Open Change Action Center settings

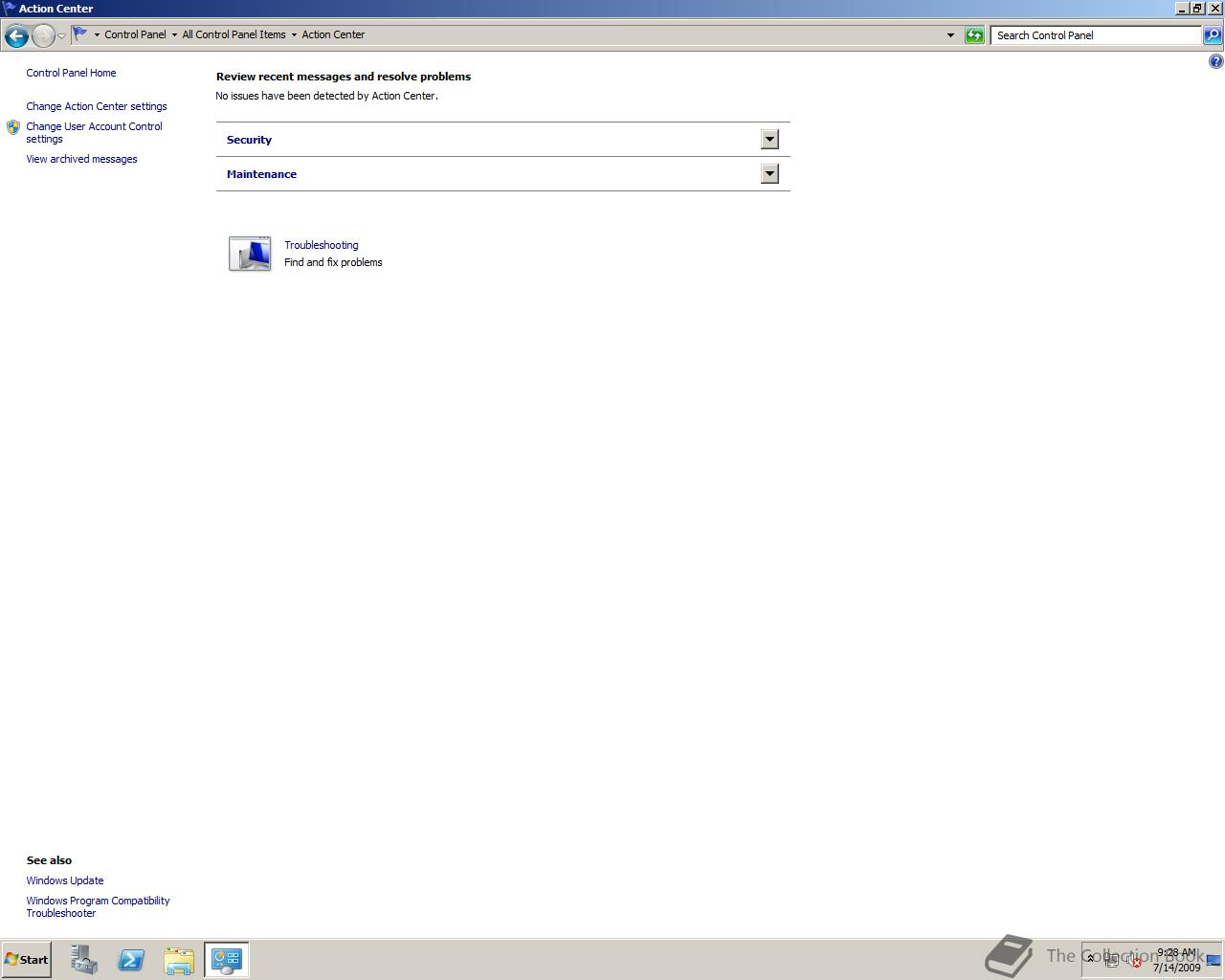coord(97,106)
